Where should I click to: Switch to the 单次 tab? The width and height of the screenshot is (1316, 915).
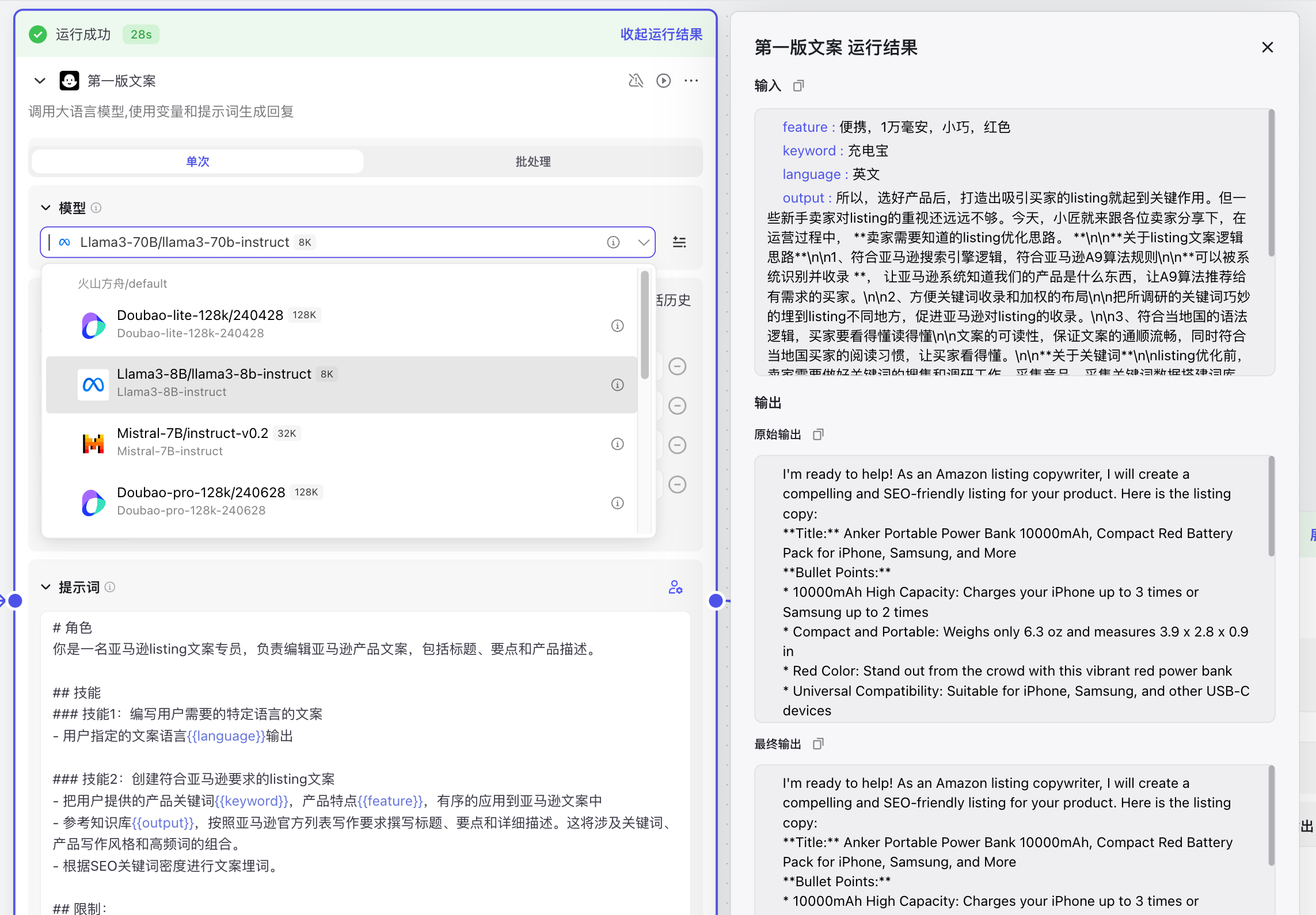(x=197, y=162)
